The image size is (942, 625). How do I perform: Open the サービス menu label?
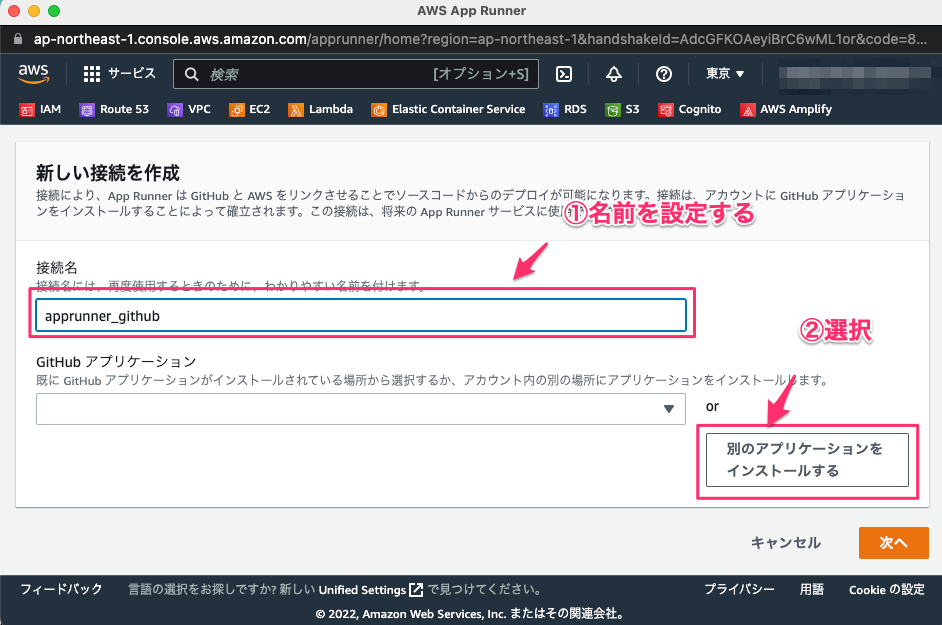click(x=132, y=73)
